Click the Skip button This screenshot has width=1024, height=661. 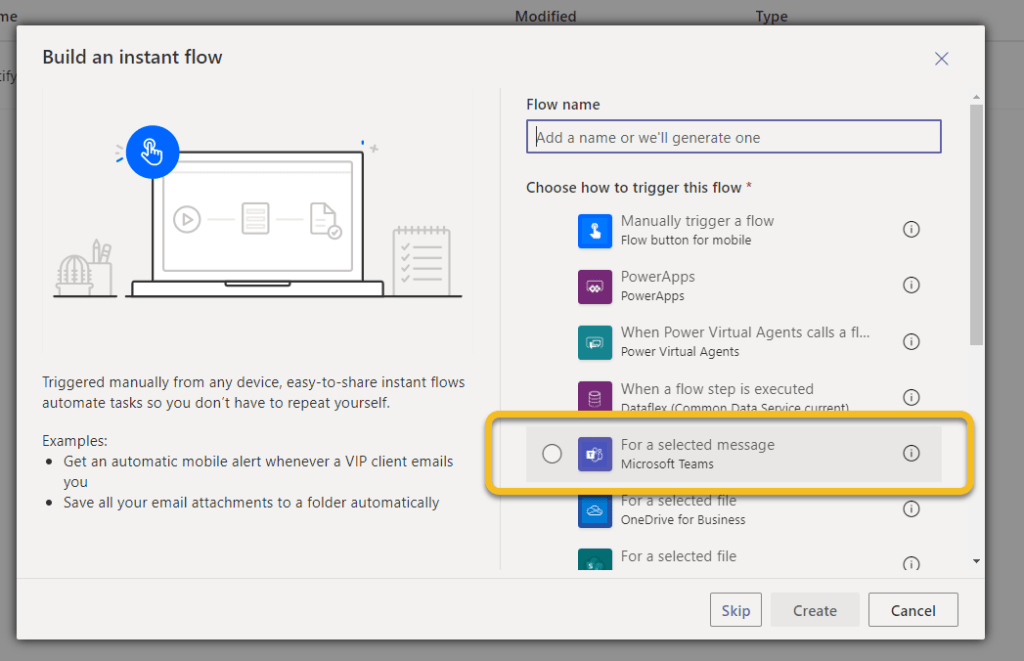coord(735,610)
